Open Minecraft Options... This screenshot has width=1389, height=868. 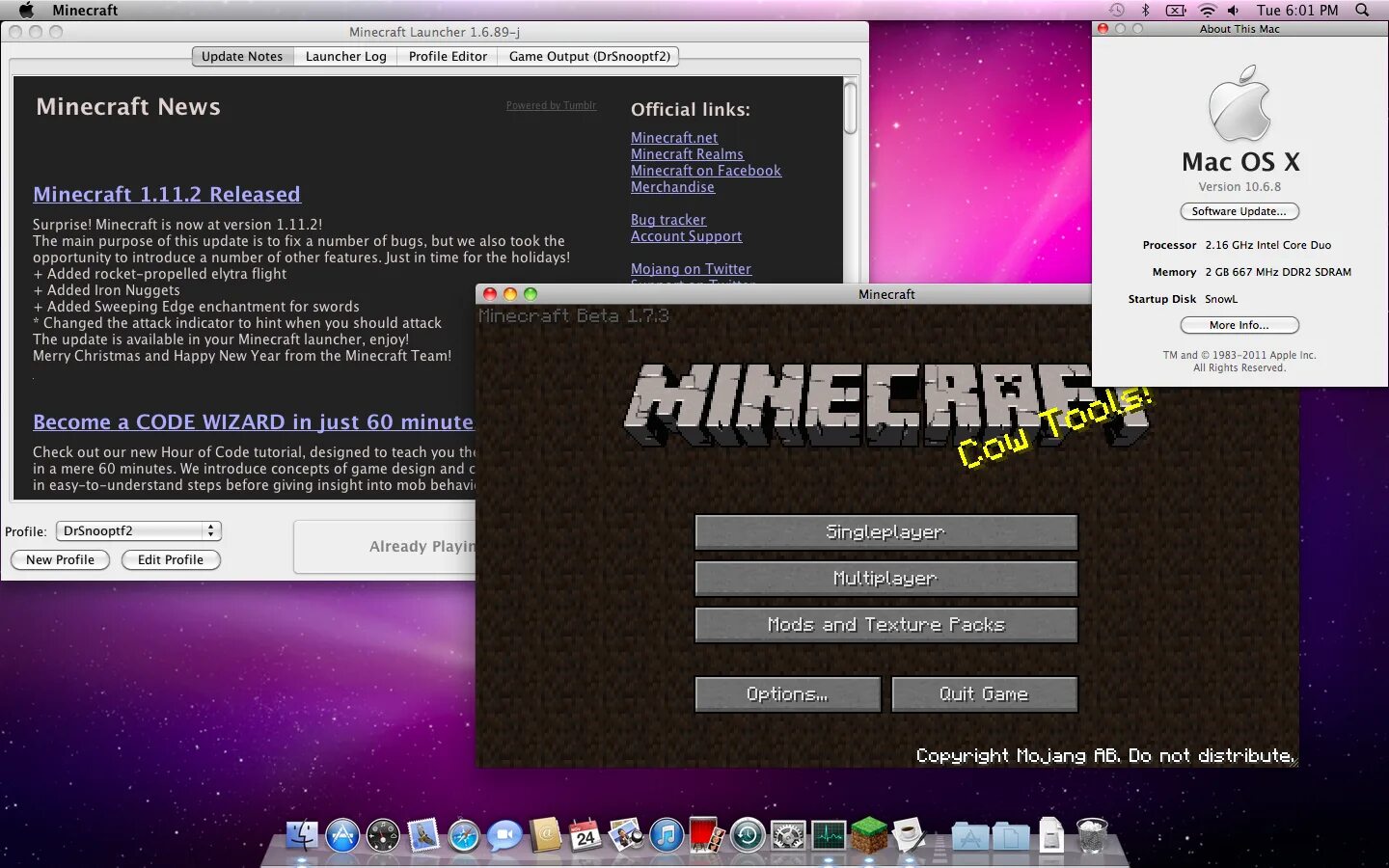tap(787, 693)
